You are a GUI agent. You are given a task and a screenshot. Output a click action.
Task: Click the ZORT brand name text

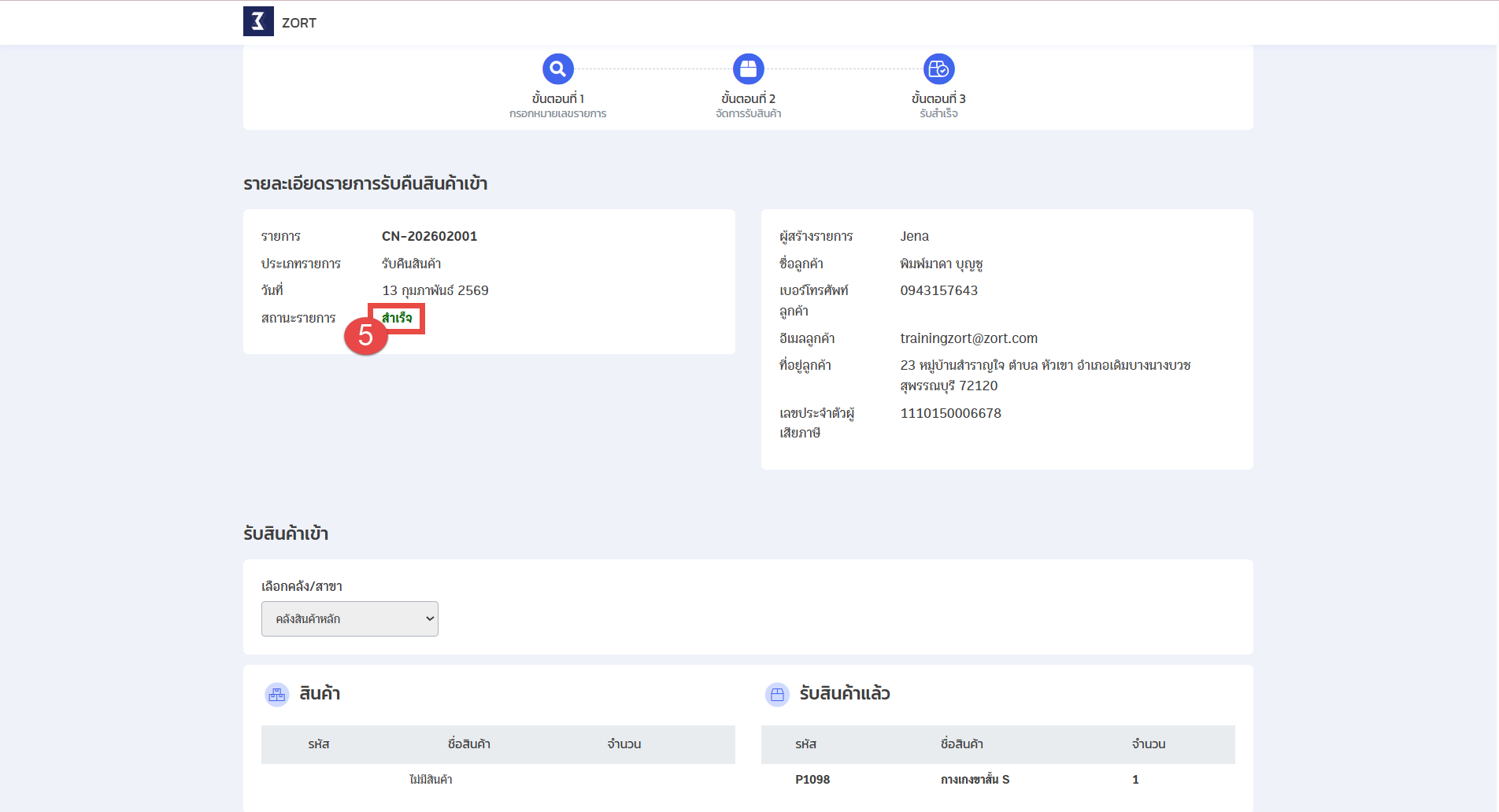coord(299,24)
